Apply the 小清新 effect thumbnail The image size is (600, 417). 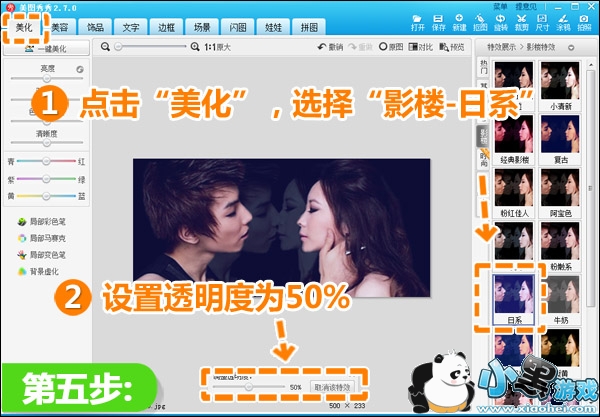pyautogui.click(x=560, y=86)
